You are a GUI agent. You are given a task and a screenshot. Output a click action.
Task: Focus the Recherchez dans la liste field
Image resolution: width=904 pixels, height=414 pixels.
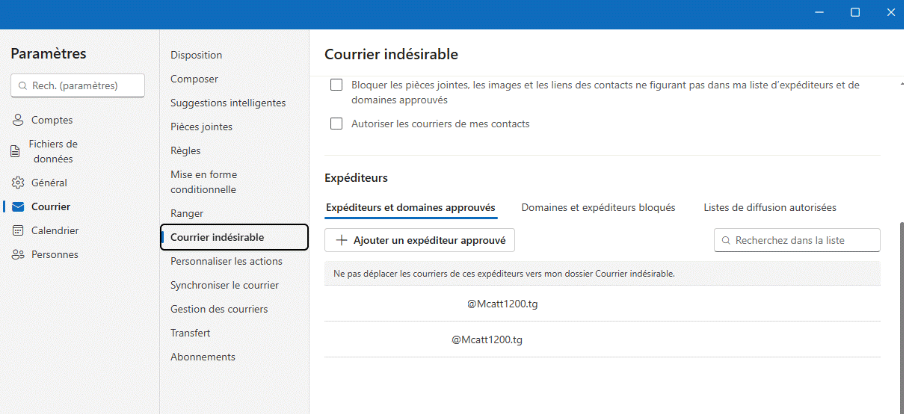coord(797,240)
